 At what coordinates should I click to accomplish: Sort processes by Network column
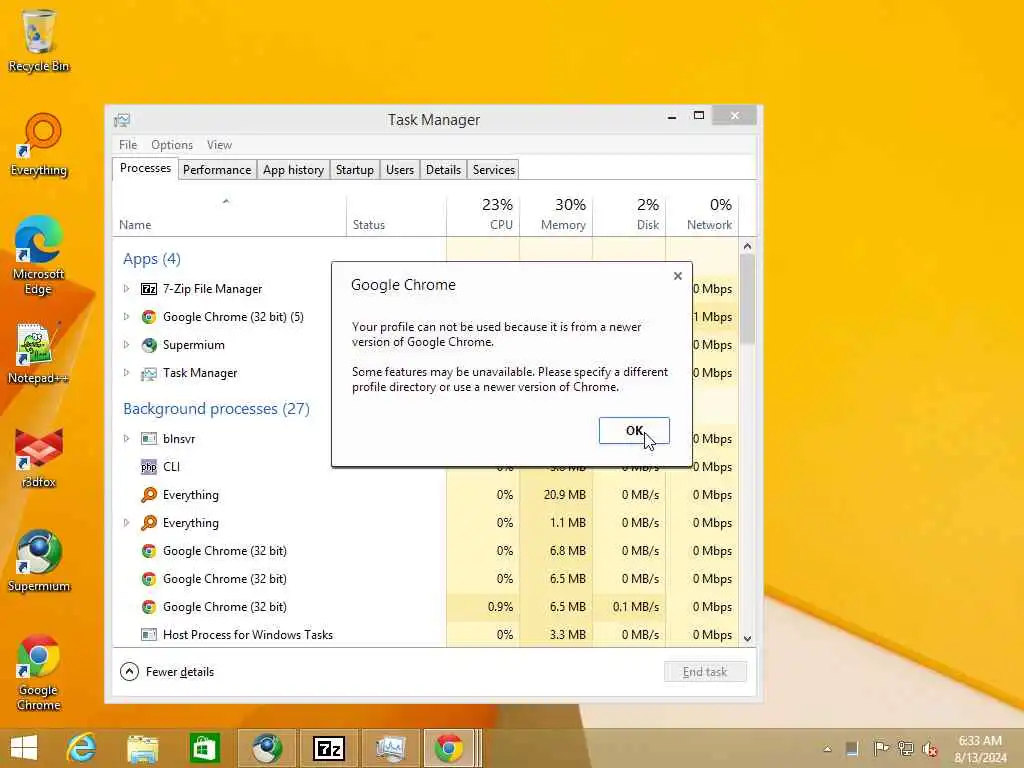[x=703, y=214]
